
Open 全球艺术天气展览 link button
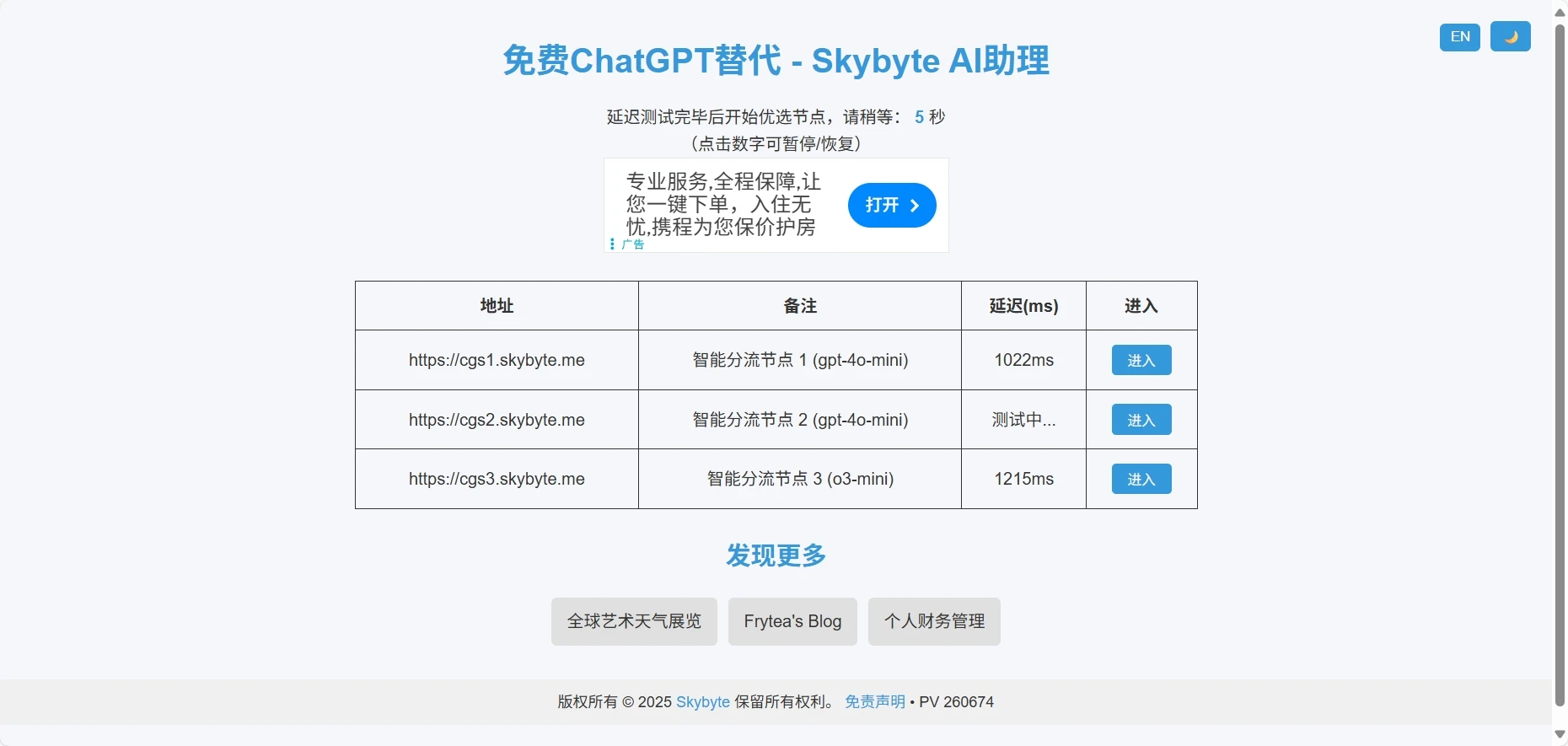(x=634, y=622)
